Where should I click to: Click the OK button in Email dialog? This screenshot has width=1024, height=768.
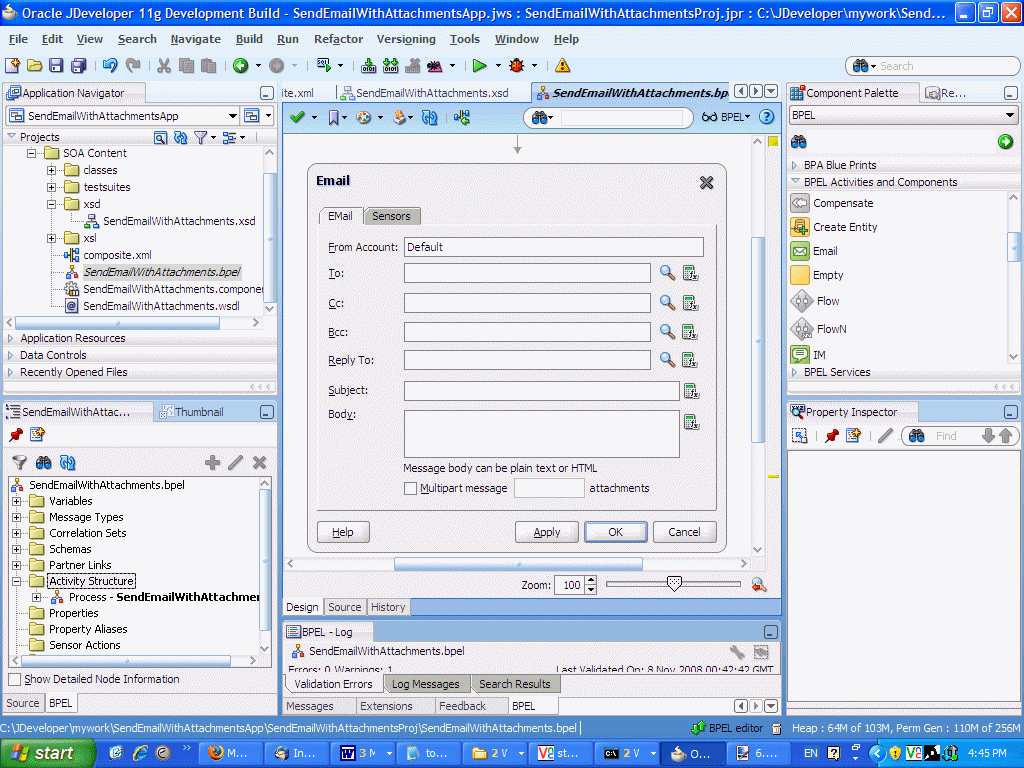615,532
